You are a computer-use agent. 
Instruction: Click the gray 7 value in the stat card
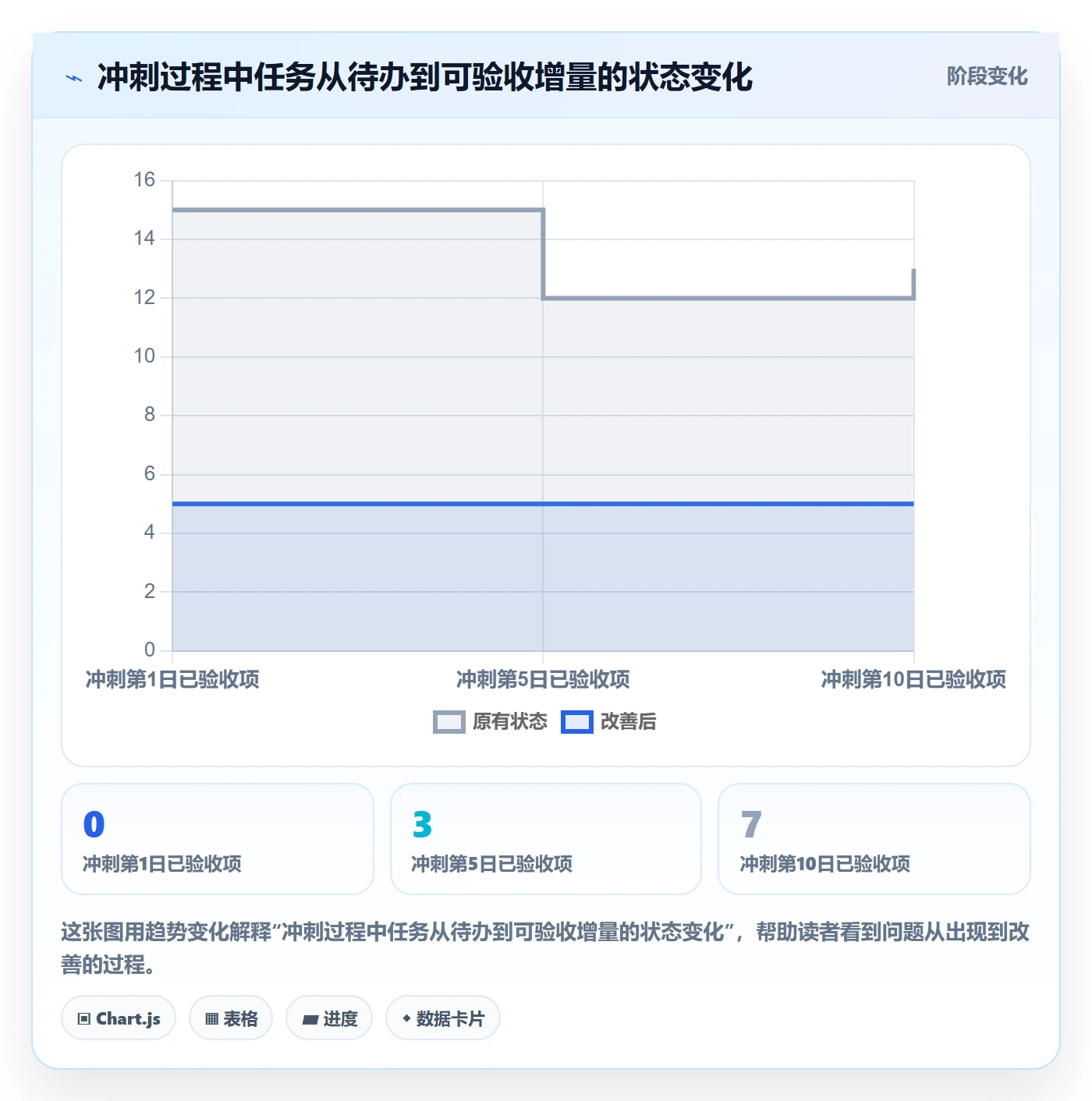pyautogui.click(x=751, y=824)
